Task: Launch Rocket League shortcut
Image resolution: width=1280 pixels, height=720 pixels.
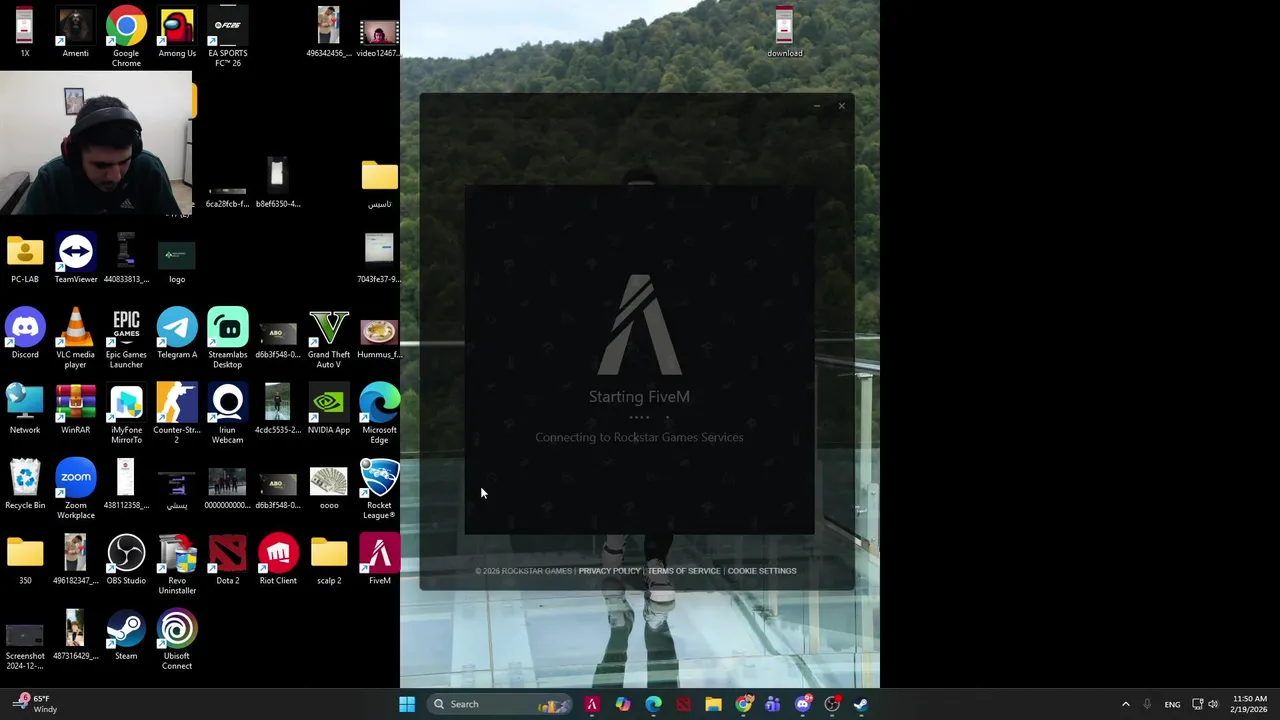Action: click(379, 490)
